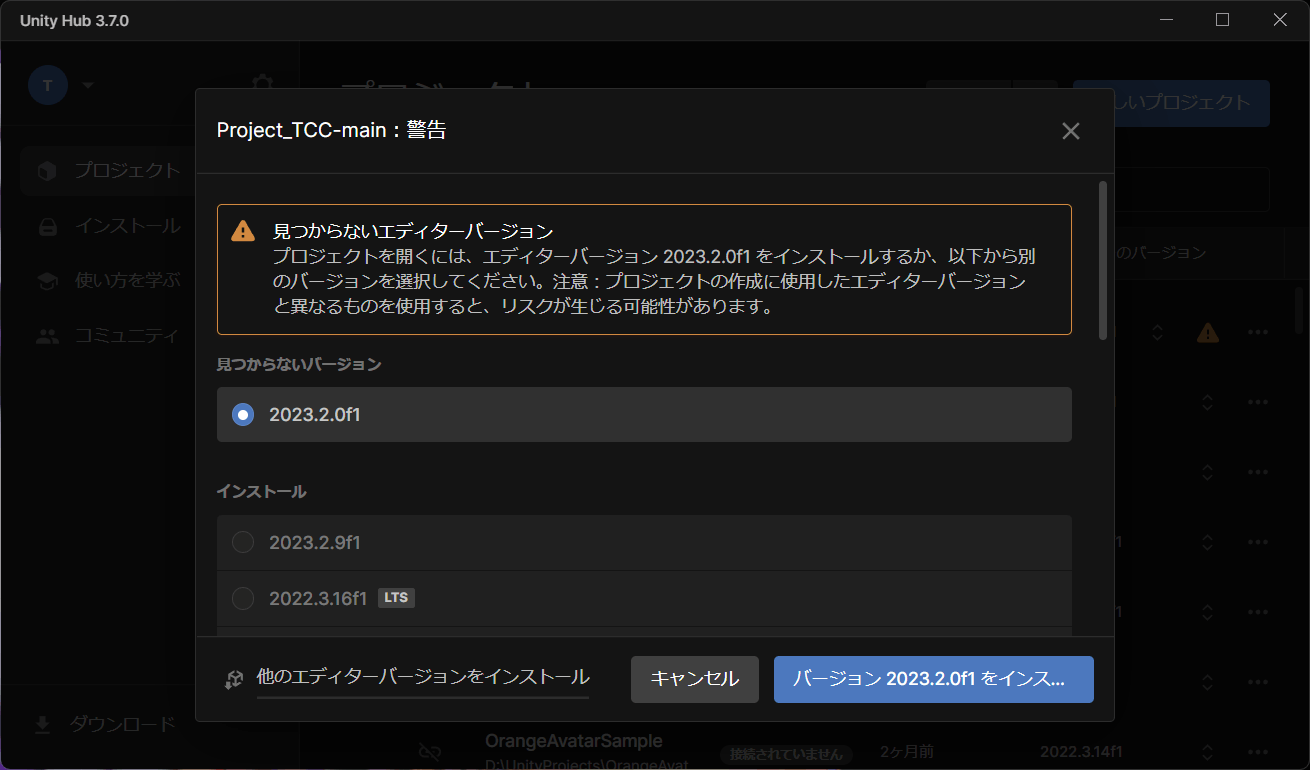1310x770 pixels.
Task: Open the version selector arrows beside the warning-icon row
Action: pyautogui.click(x=1157, y=332)
